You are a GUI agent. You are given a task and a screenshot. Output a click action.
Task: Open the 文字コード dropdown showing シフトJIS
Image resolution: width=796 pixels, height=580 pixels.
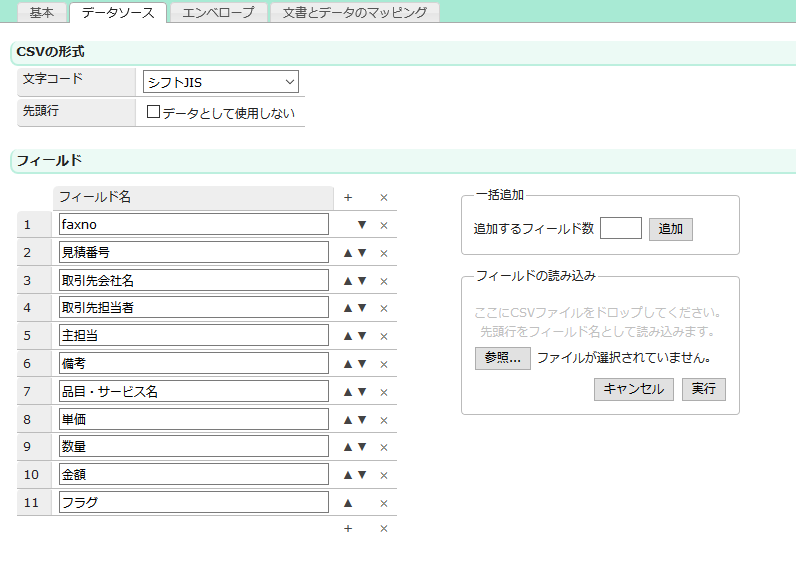(221, 82)
